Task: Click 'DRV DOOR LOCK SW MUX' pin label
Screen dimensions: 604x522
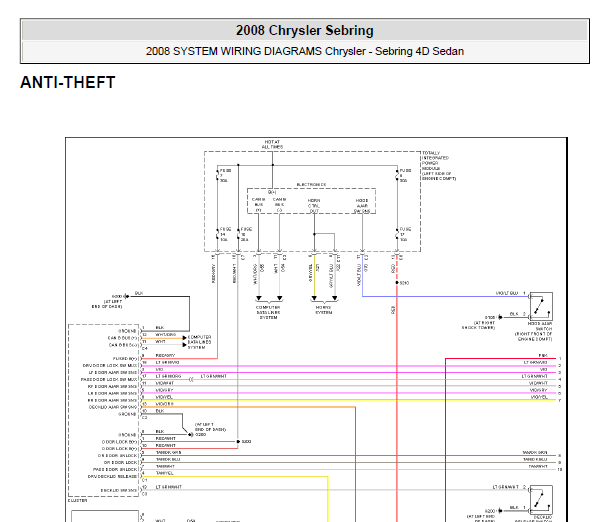Action: [x=110, y=366]
